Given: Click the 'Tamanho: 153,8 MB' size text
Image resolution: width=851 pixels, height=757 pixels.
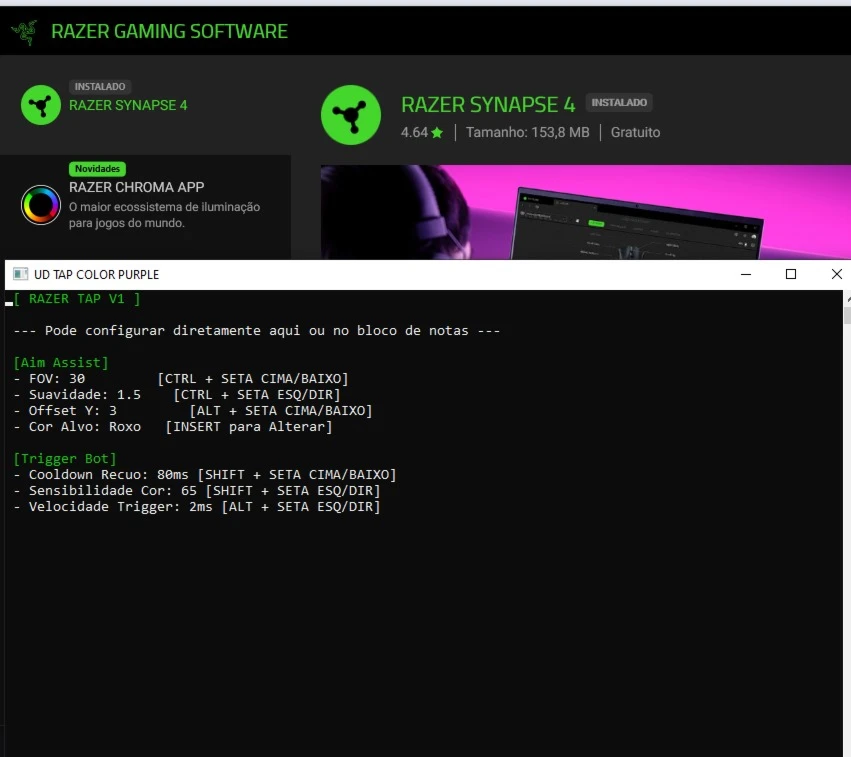Looking at the screenshot, I should point(528,132).
